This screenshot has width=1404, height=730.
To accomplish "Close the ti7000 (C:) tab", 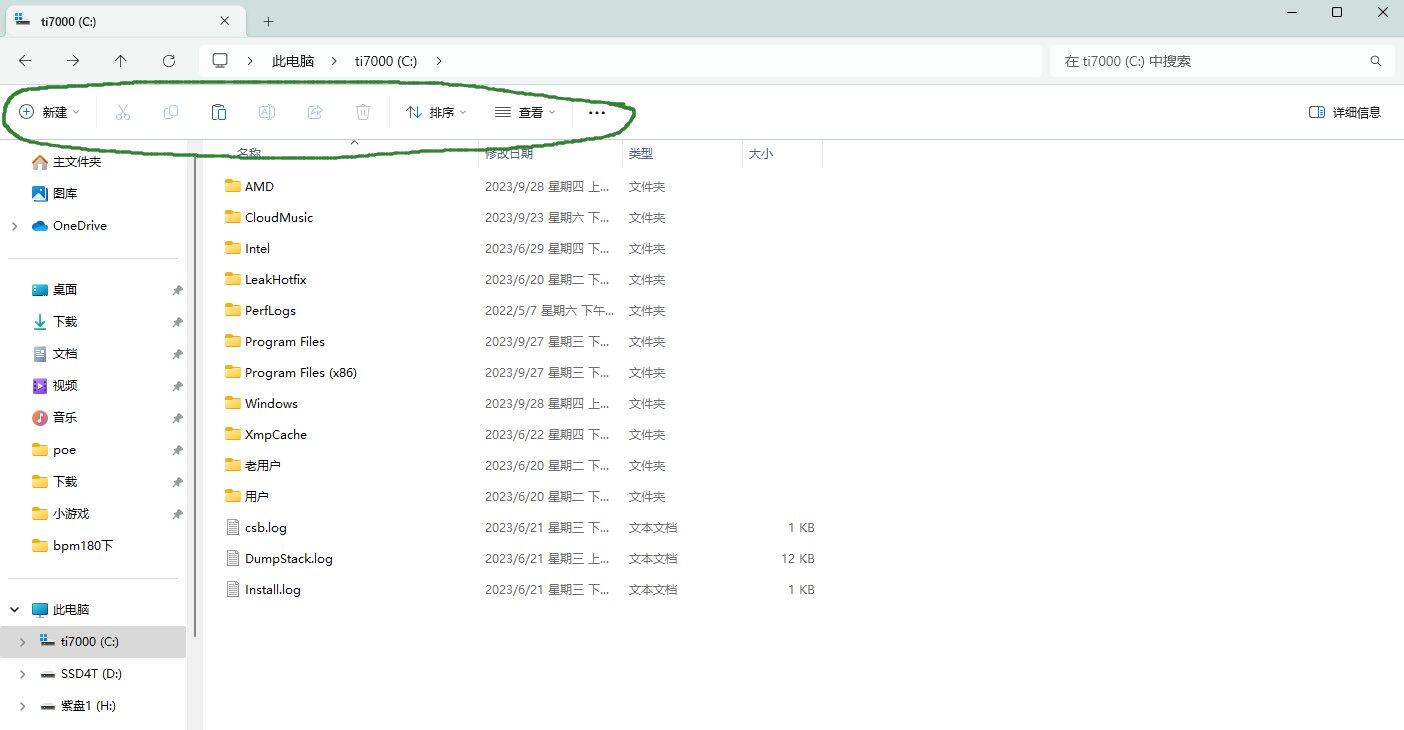I will (225, 21).
